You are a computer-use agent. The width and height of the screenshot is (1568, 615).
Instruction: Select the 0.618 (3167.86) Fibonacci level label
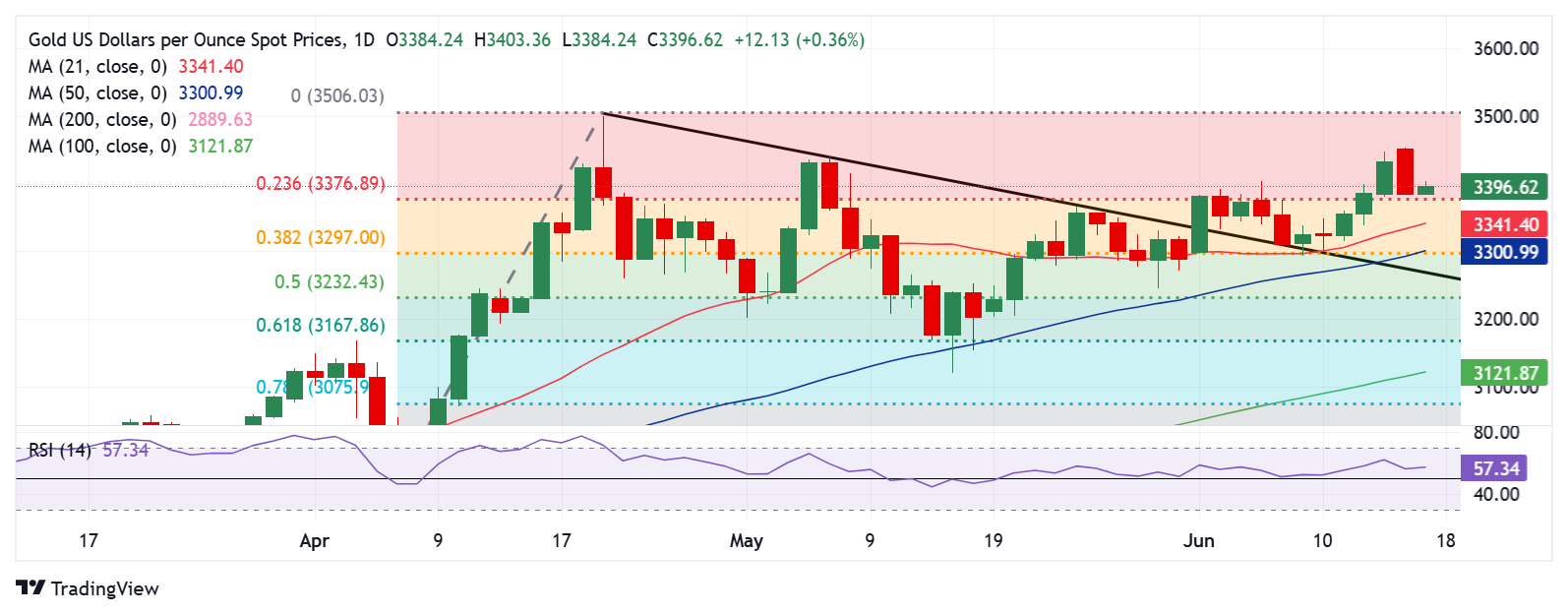(x=321, y=326)
